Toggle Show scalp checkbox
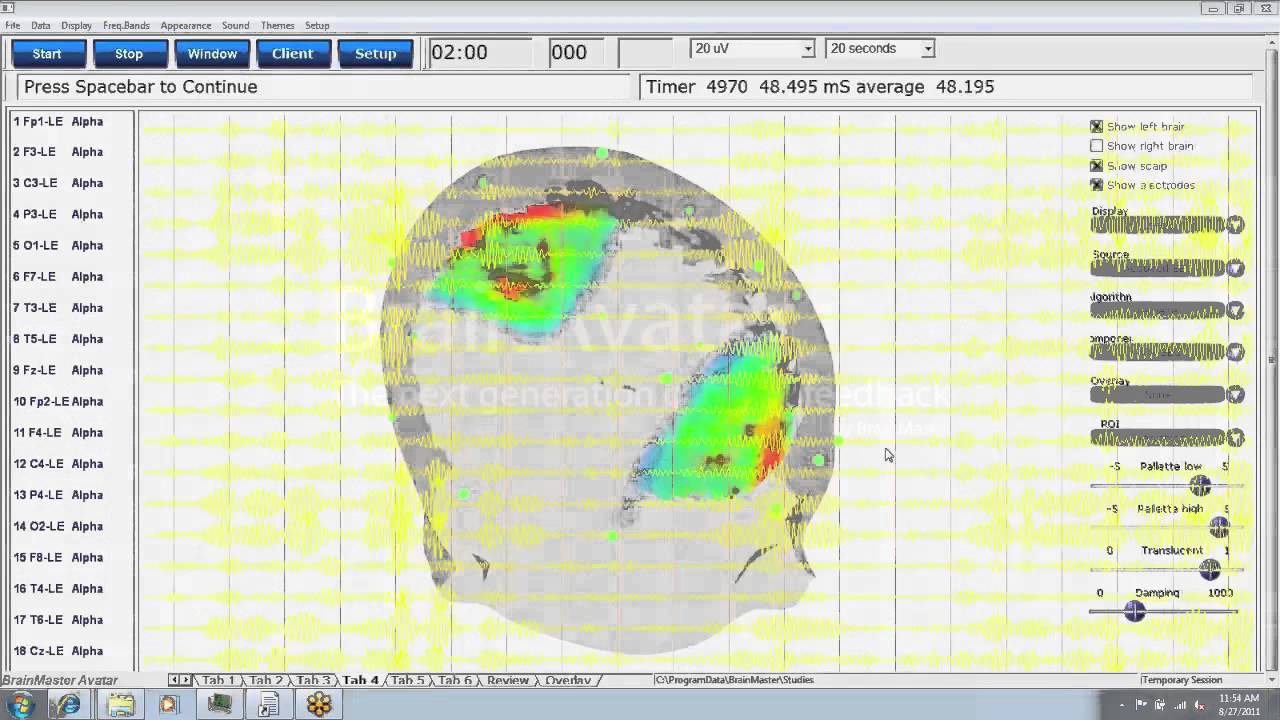1280x720 pixels. (1096, 166)
